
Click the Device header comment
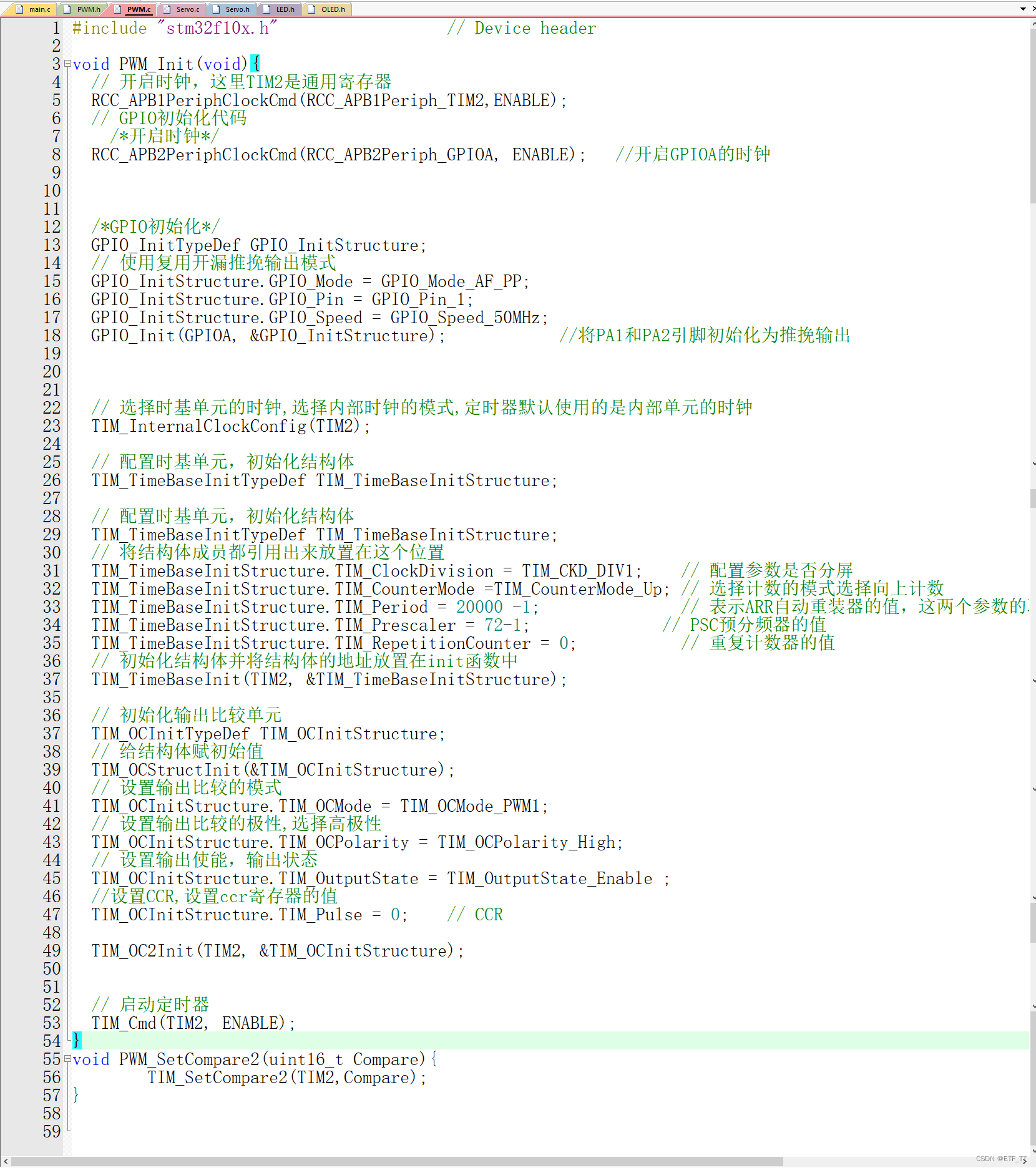[x=522, y=28]
